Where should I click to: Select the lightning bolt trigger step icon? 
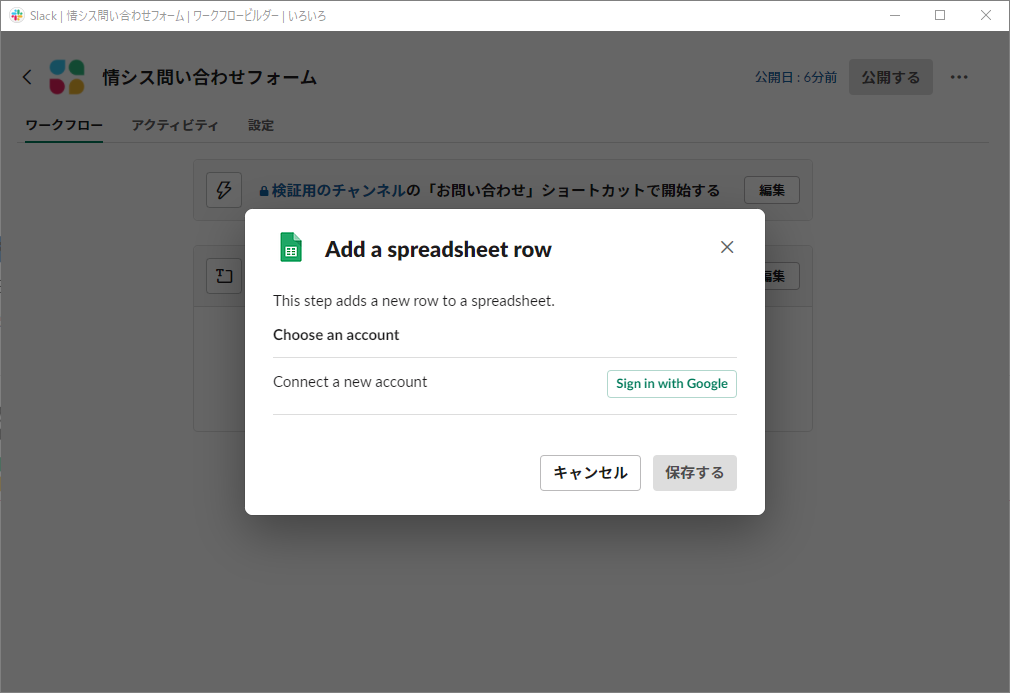tap(224, 190)
